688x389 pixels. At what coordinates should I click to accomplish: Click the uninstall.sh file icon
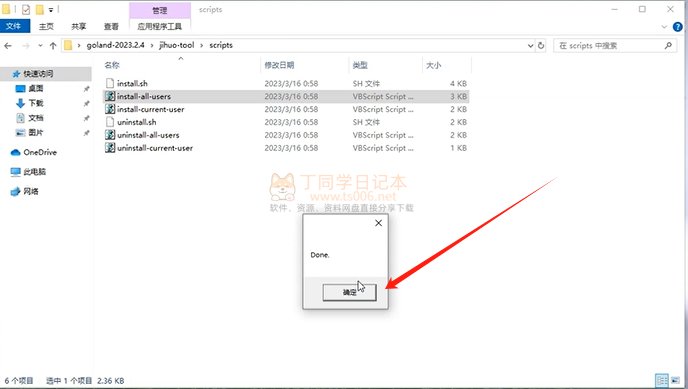[110, 122]
